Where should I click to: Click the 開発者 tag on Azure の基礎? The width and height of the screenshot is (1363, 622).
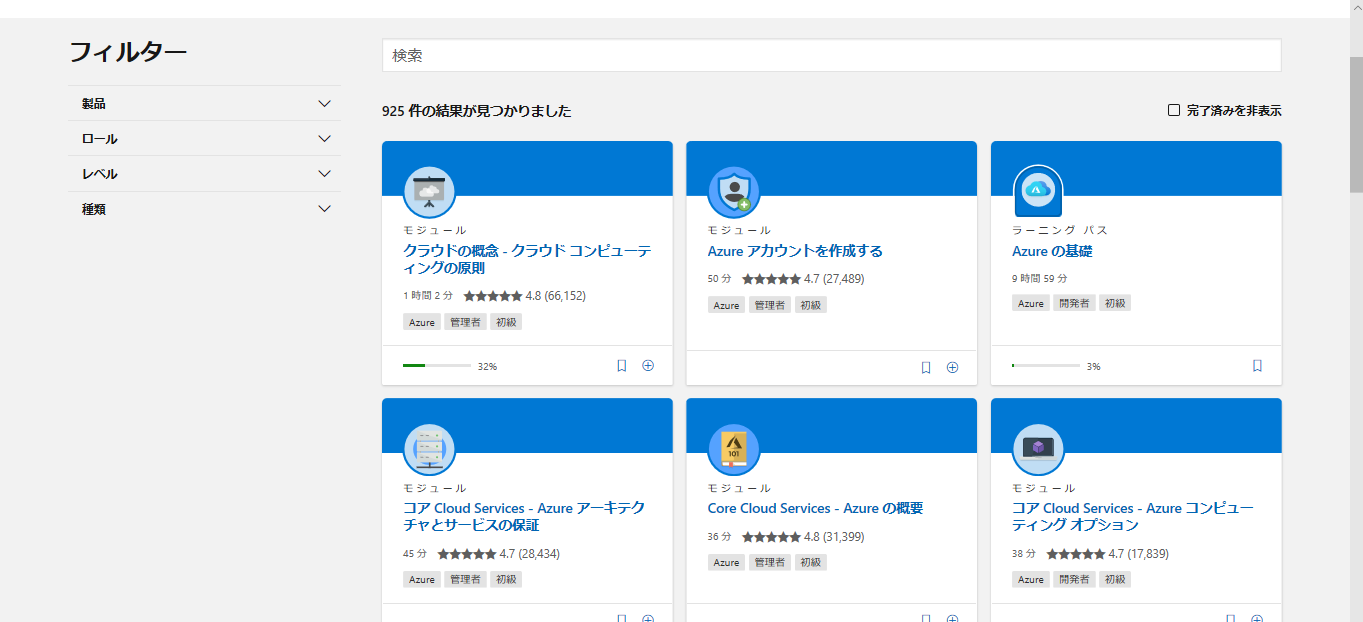coord(1074,303)
